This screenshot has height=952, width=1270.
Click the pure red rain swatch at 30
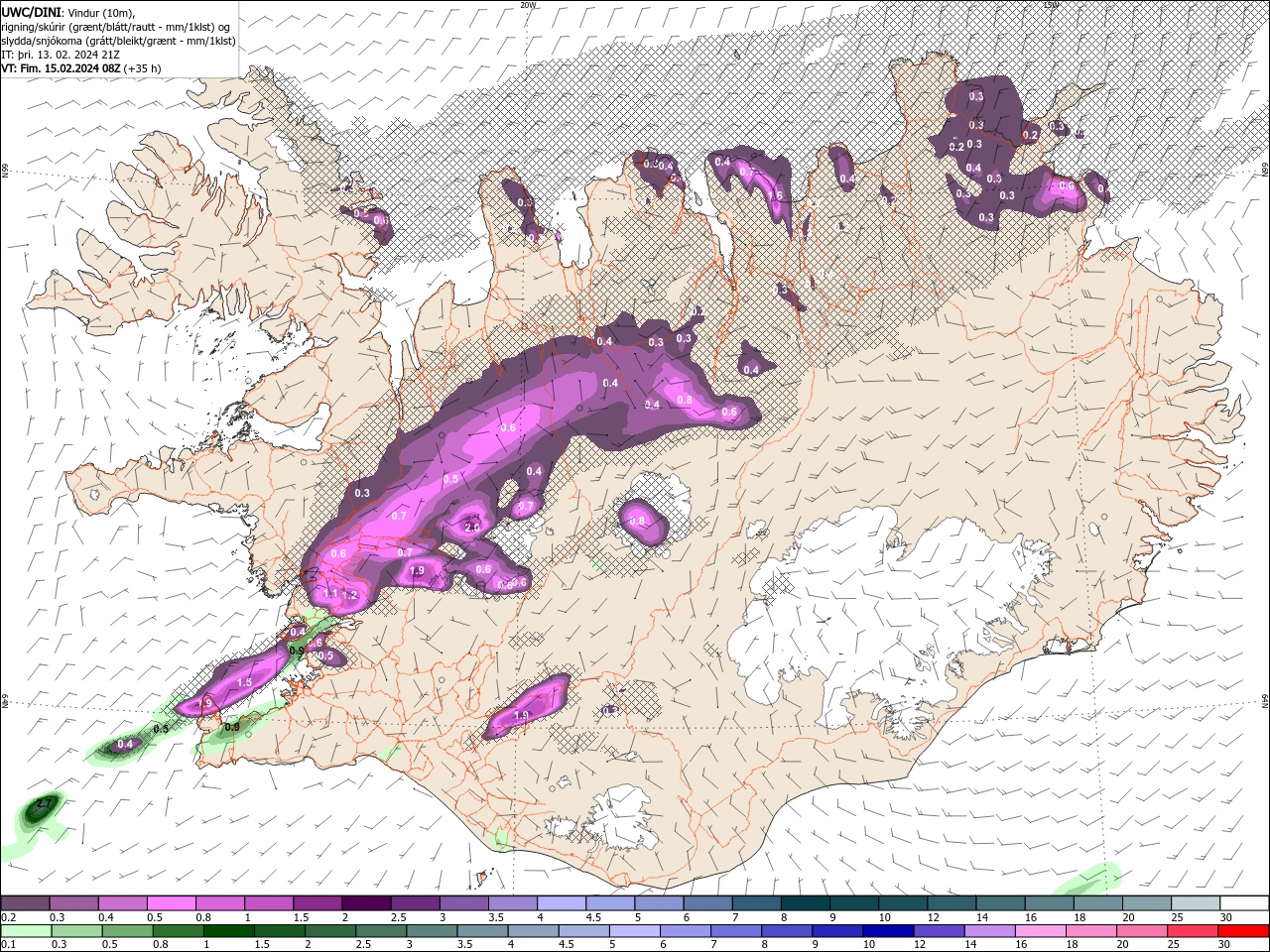(x=1243, y=930)
